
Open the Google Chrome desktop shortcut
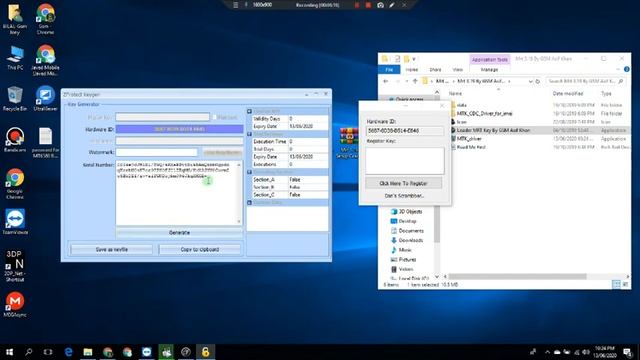click(x=15, y=183)
